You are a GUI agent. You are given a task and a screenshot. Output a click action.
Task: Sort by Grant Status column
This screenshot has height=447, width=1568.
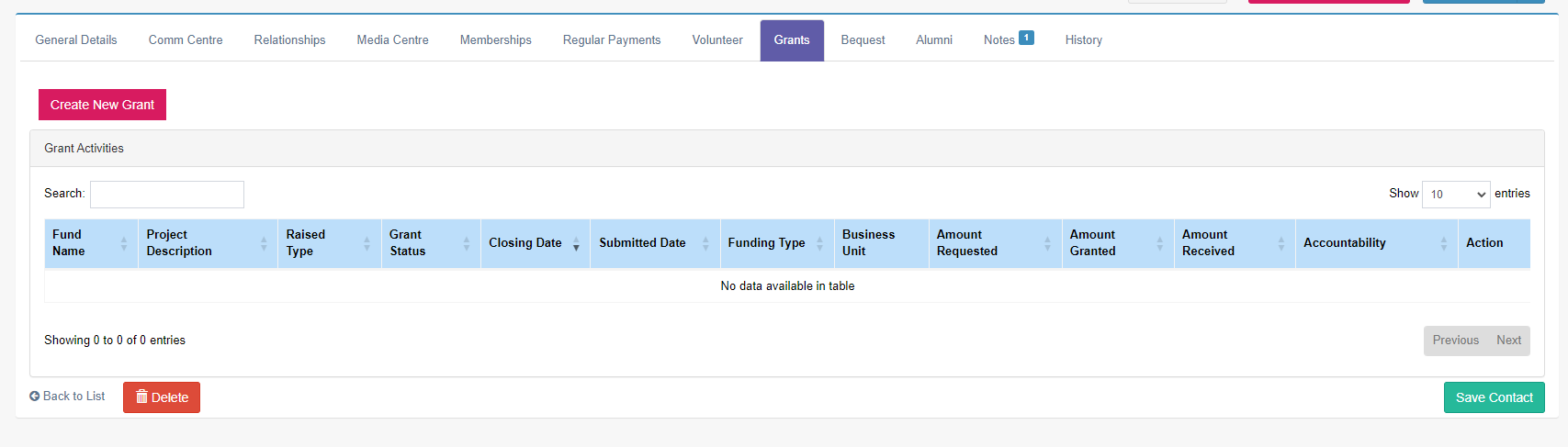pos(431,243)
